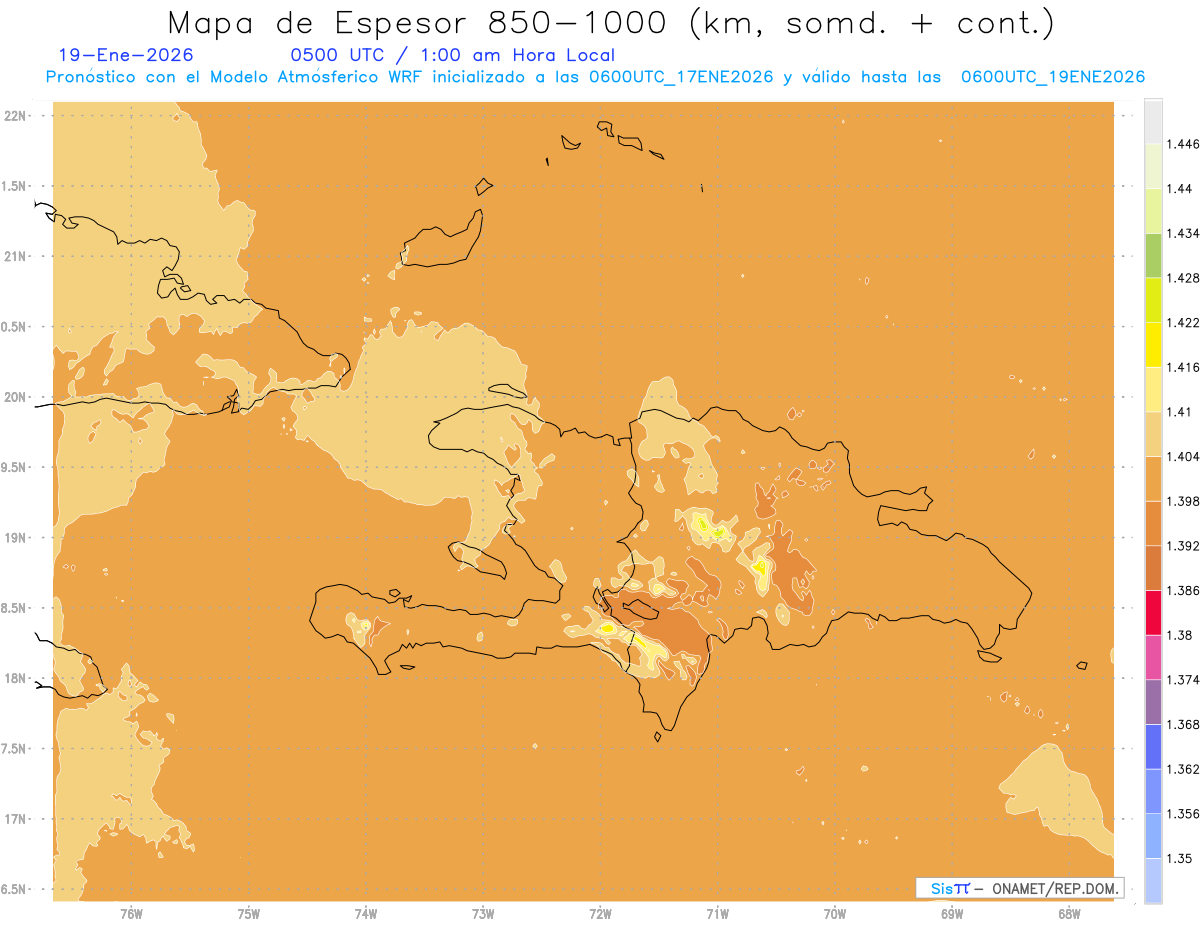Select the 21N latitude label
1200x927 pixels.
[x=16, y=256]
